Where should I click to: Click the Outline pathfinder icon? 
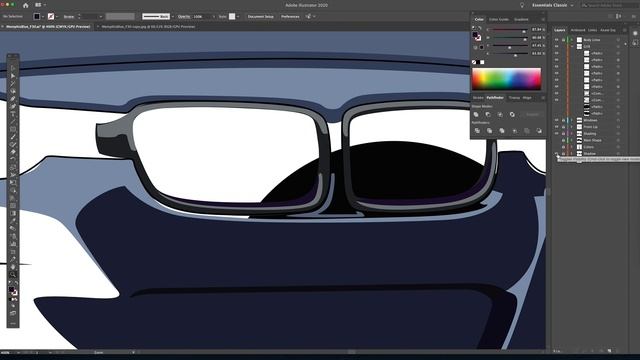pos(527,131)
